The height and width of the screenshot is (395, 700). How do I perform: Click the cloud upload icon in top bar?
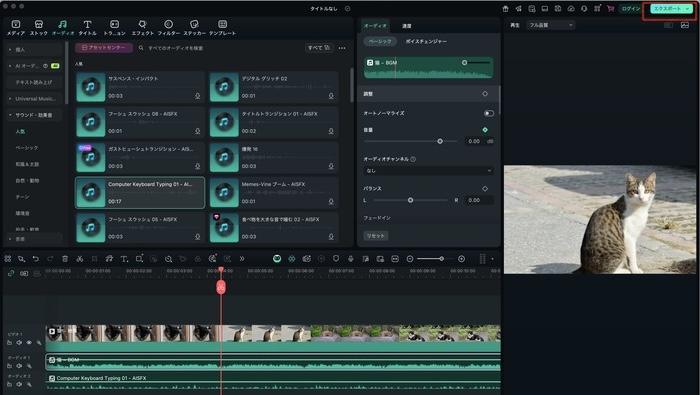point(571,8)
